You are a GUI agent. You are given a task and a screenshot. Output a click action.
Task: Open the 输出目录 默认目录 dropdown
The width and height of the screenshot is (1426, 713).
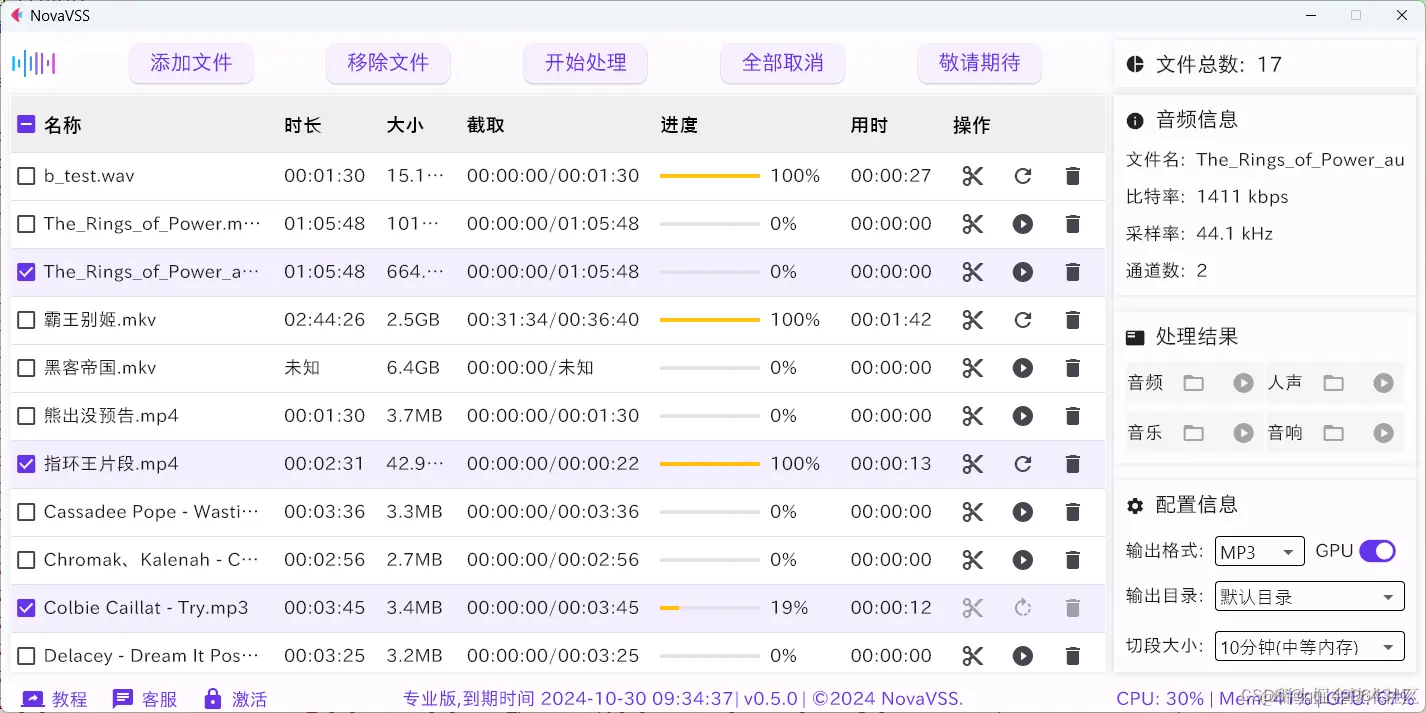[1309, 596]
